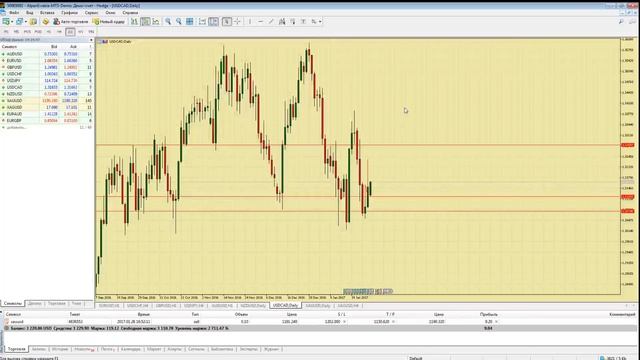Open the Вид menu
This screenshot has height=360, width=640.
(x=29, y=13)
